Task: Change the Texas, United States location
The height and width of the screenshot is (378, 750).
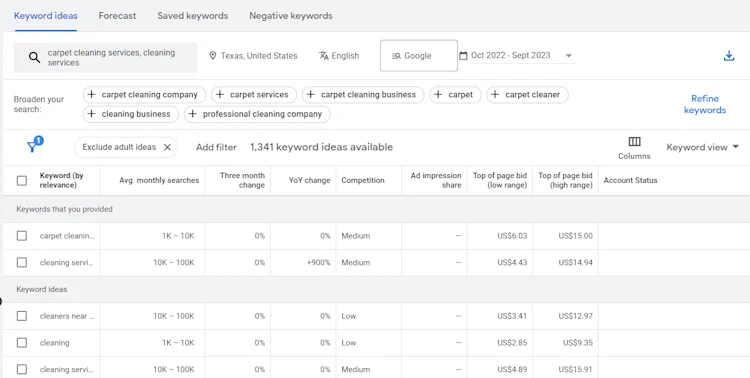Action: coord(259,56)
